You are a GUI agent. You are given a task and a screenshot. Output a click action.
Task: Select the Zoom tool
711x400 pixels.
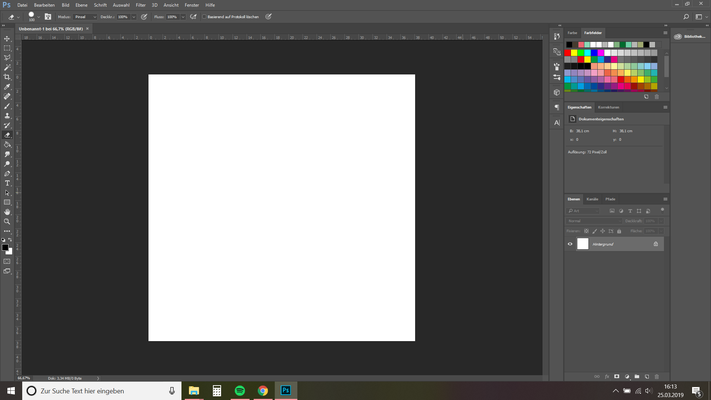pyautogui.click(x=7, y=222)
